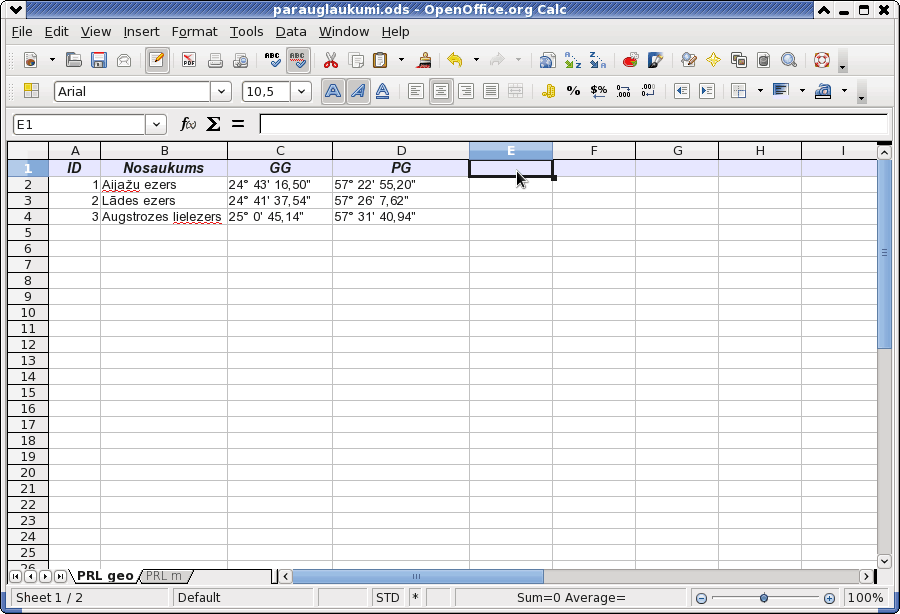
Task: Open the File menu
Action: point(22,32)
